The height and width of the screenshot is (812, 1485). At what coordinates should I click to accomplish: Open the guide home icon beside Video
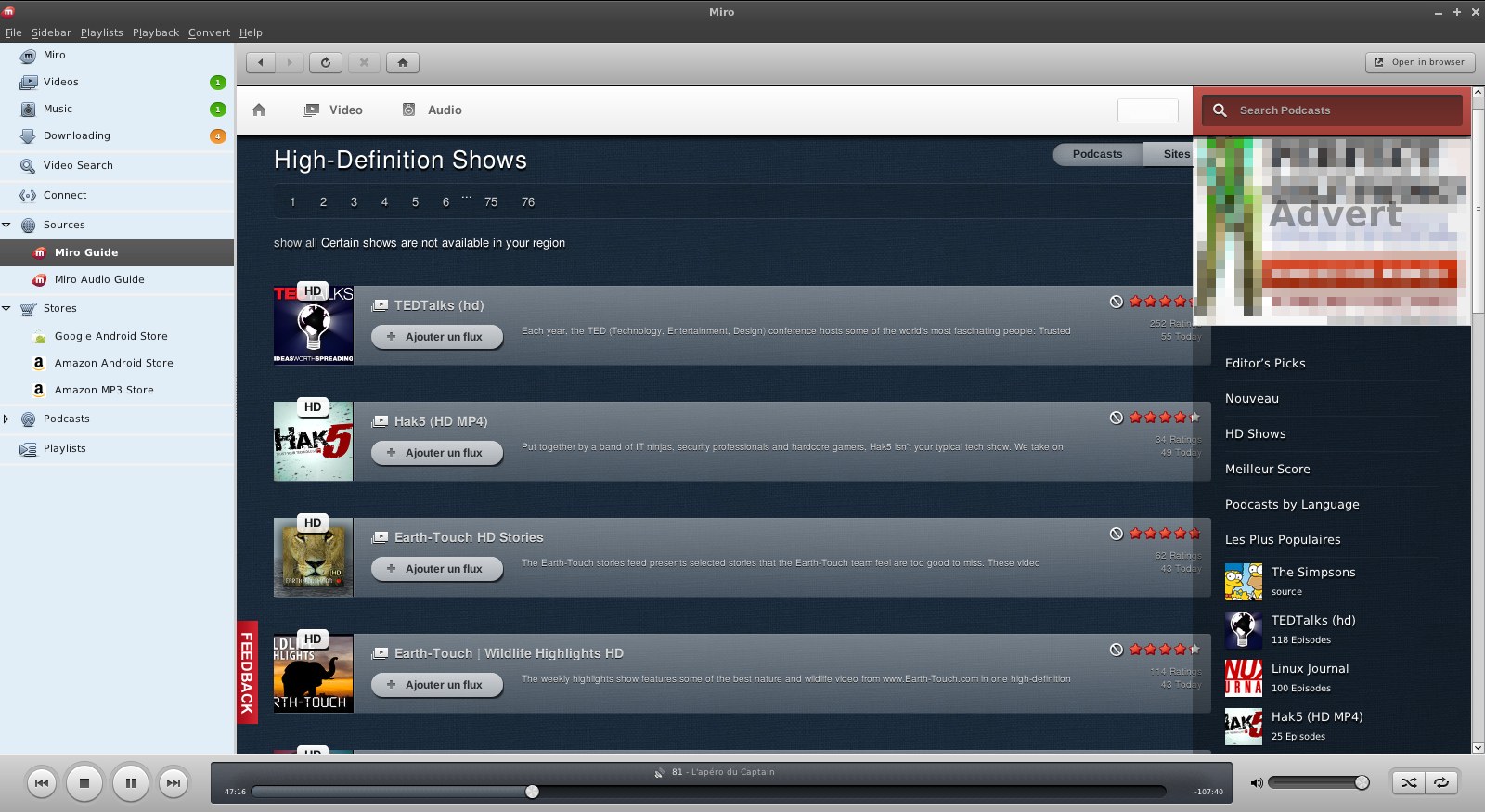259,110
